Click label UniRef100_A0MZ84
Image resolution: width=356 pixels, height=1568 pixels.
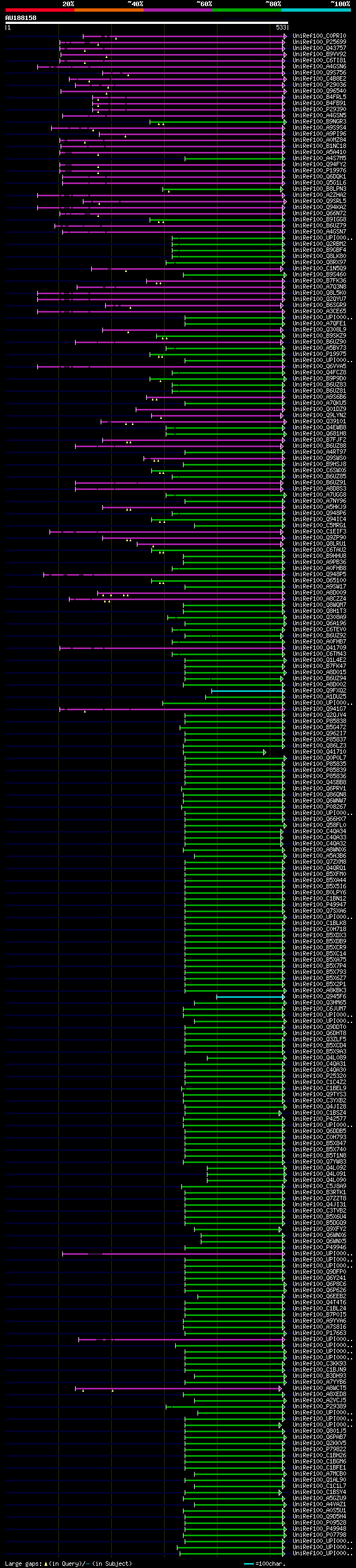(319, 140)
